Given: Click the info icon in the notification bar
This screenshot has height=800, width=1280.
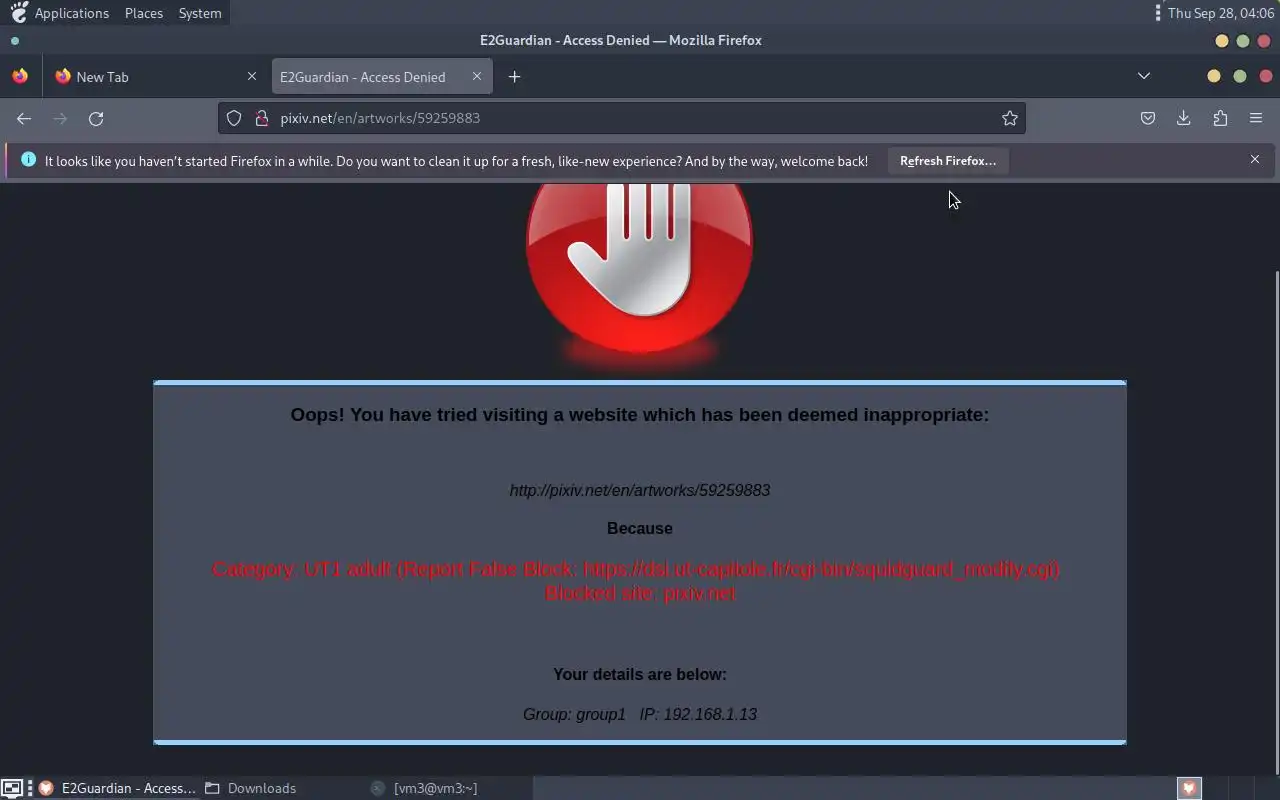Looking at the screenshot, I should pos(28,160).
